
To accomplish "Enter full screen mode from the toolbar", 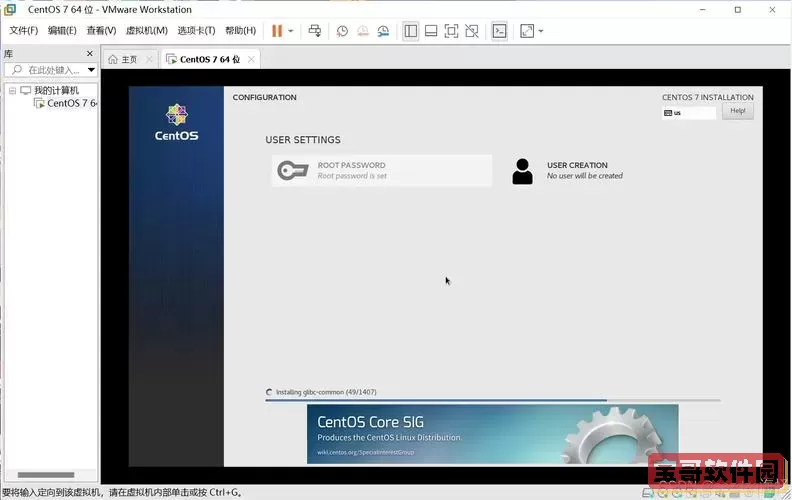I will (451, 31).
